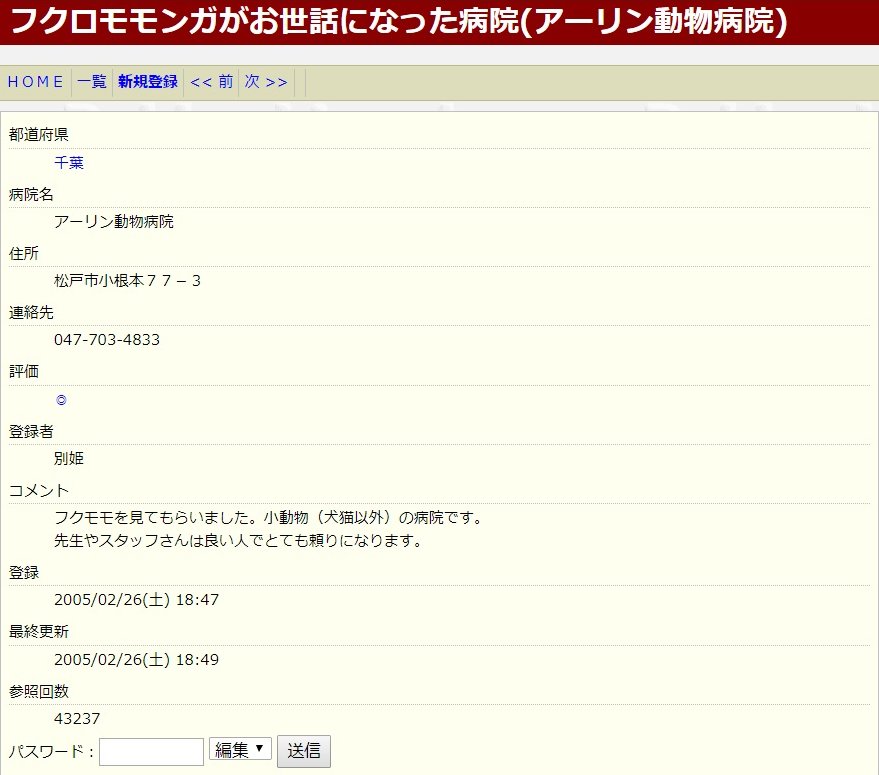Screen dimensions: 879x775
Task: Focus the パスワード input field
Action: point(151,751)
